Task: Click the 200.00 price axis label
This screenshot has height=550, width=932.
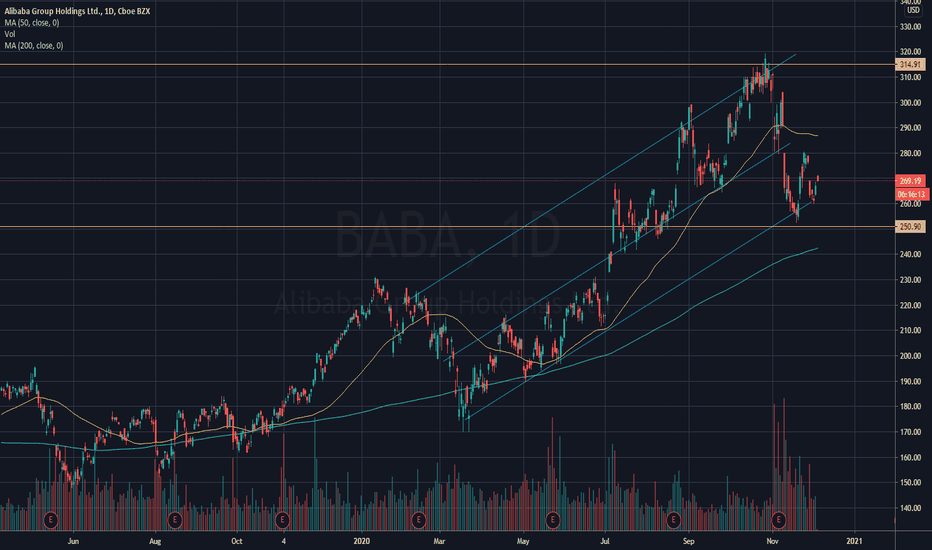Action: pyautogui.click(x=911, y=356)
